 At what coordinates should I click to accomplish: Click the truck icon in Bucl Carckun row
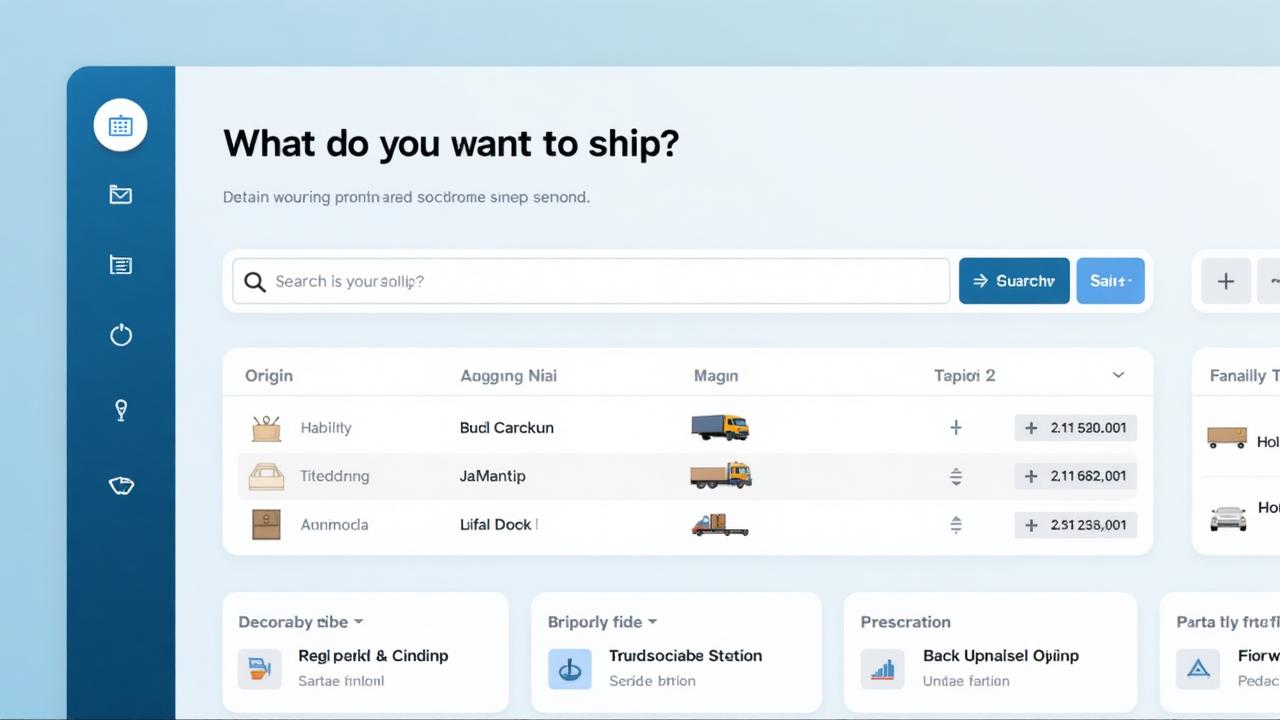tap(720, 427)
